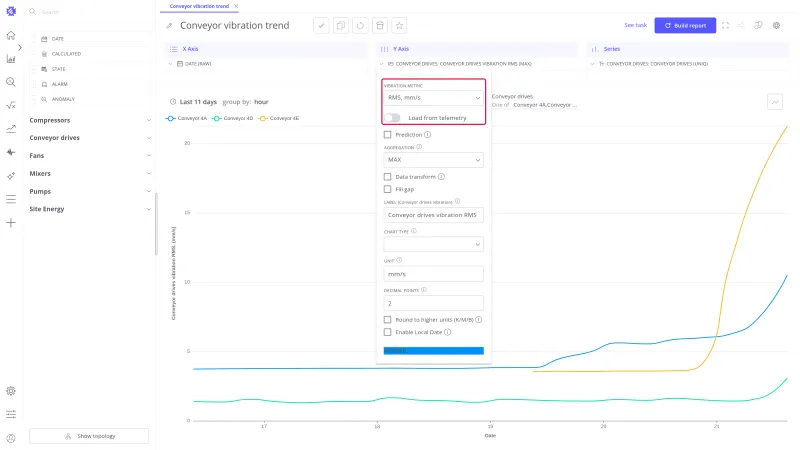This screenshot has width=800, height=450.
Task: Click the See task link
Action: point(635,25)
